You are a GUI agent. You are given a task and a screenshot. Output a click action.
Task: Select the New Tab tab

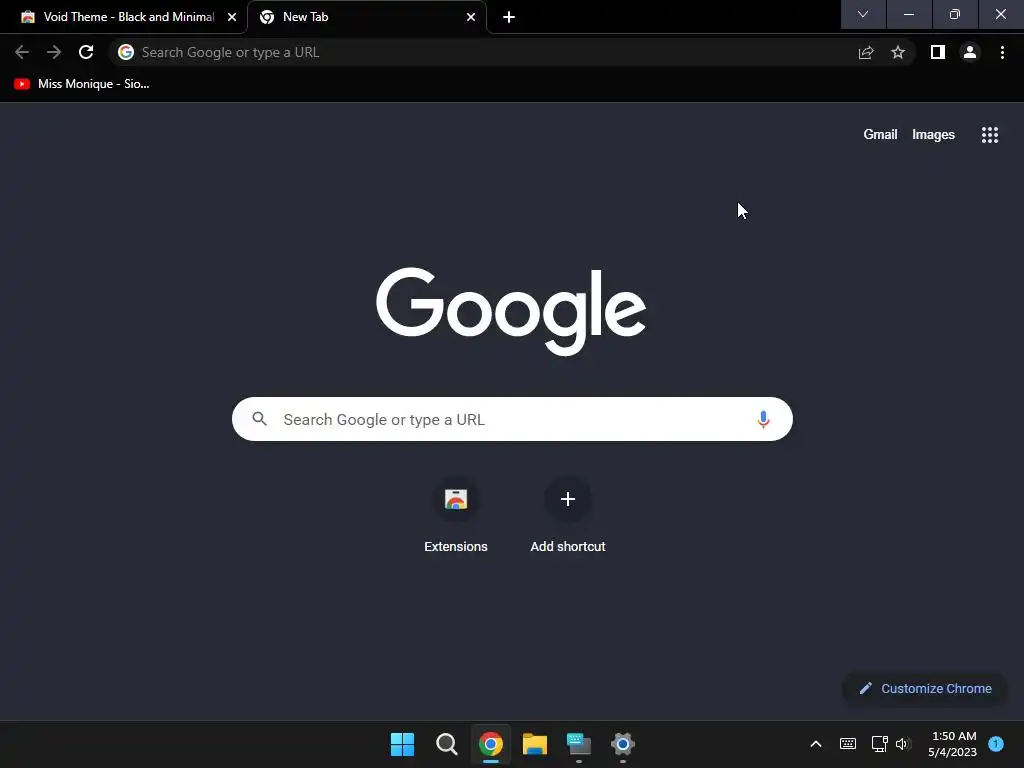(367, 17)
